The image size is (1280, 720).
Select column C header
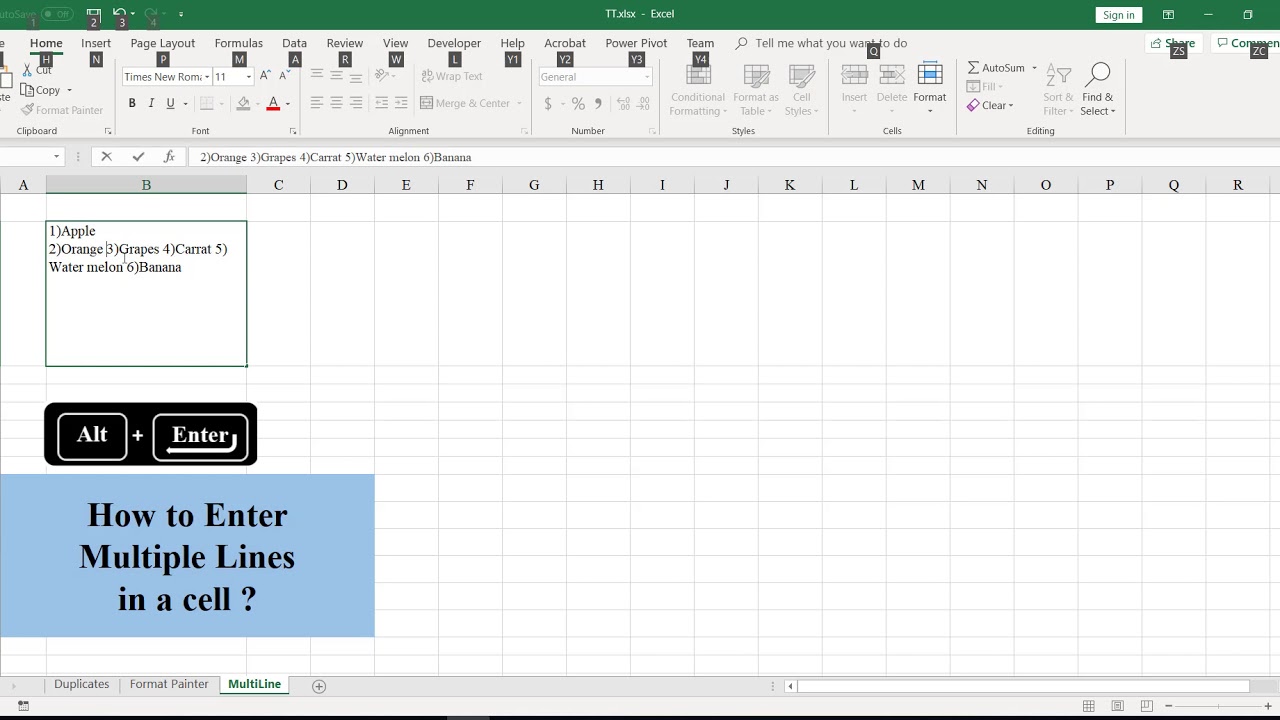[278, 185]
